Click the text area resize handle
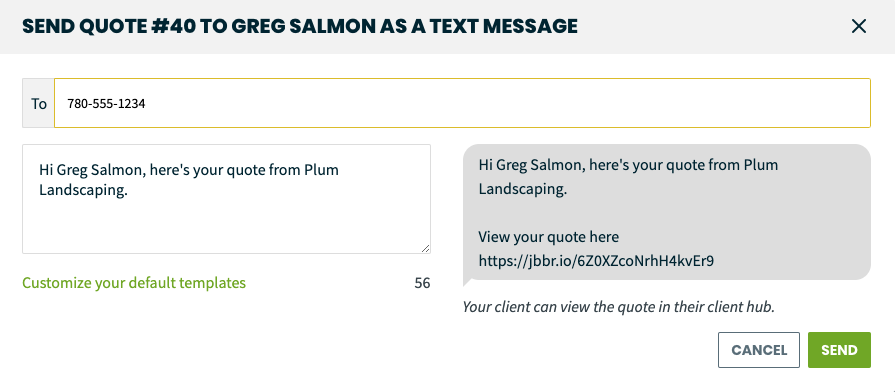This screenshot has height=392, width=895. (x=426, y=248)
